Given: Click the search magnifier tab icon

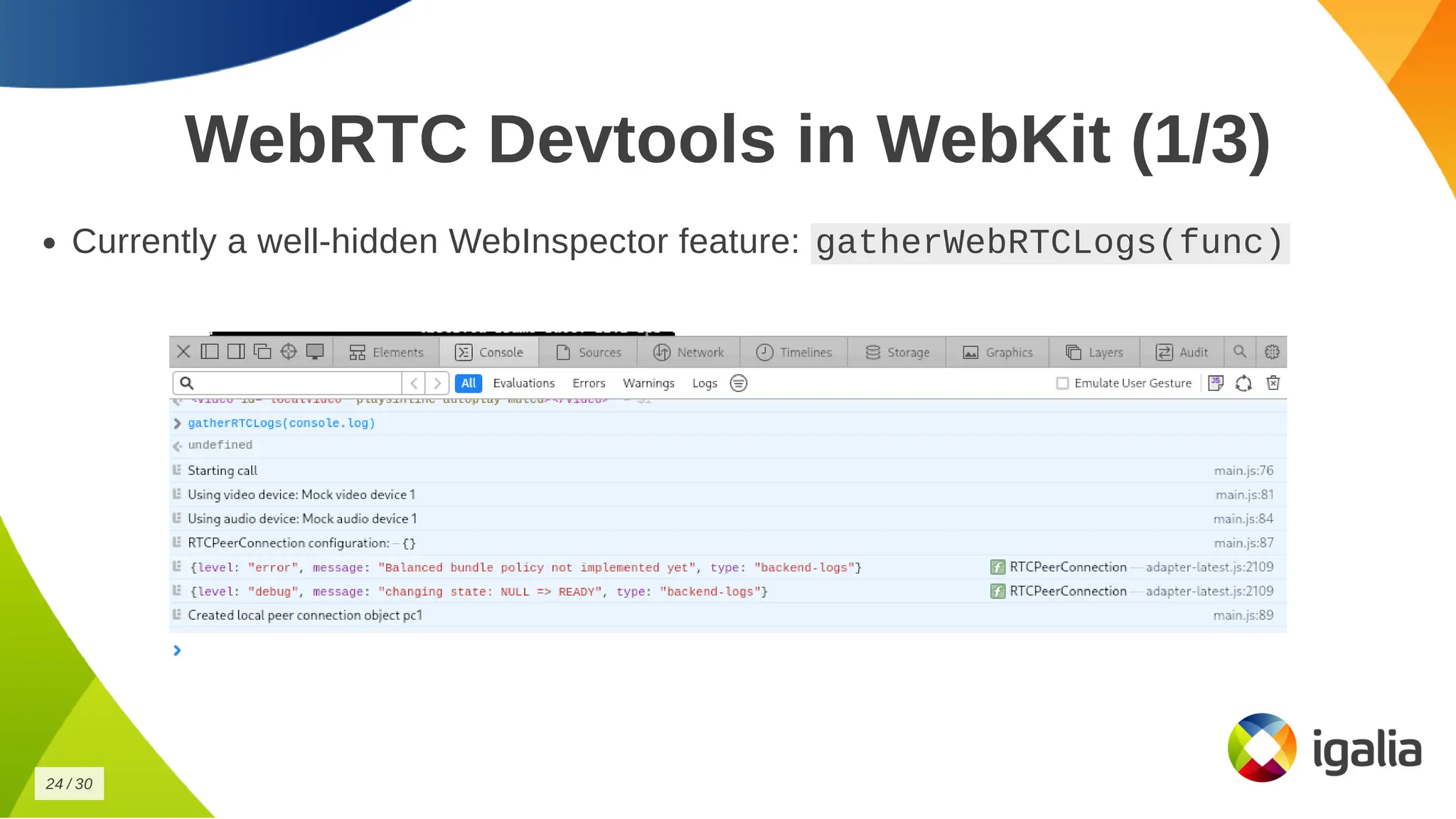Looking at the screenshot, I should coord(1240,351).
